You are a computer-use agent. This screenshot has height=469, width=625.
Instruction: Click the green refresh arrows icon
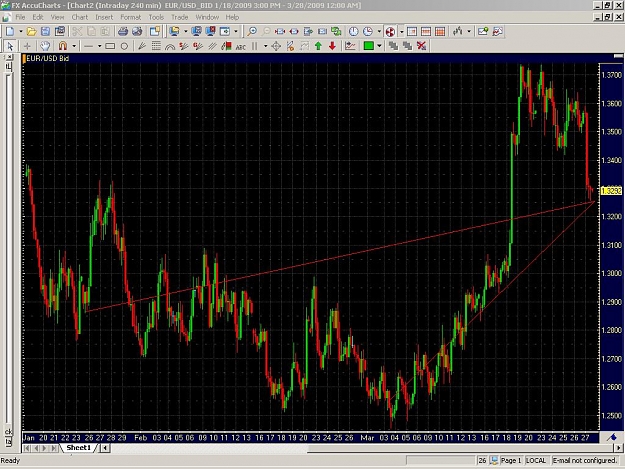(x=336, y=31)
